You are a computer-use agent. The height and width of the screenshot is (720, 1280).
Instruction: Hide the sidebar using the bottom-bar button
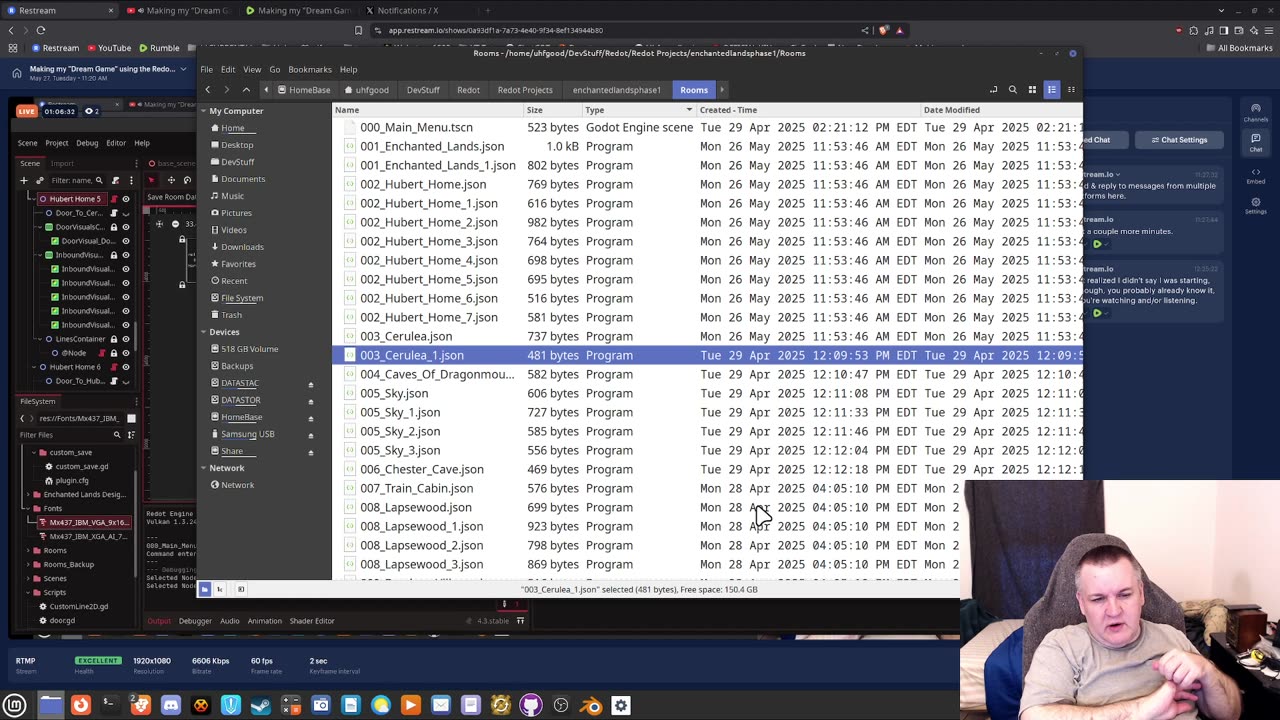pyautogui.click(x=240, y=589)
